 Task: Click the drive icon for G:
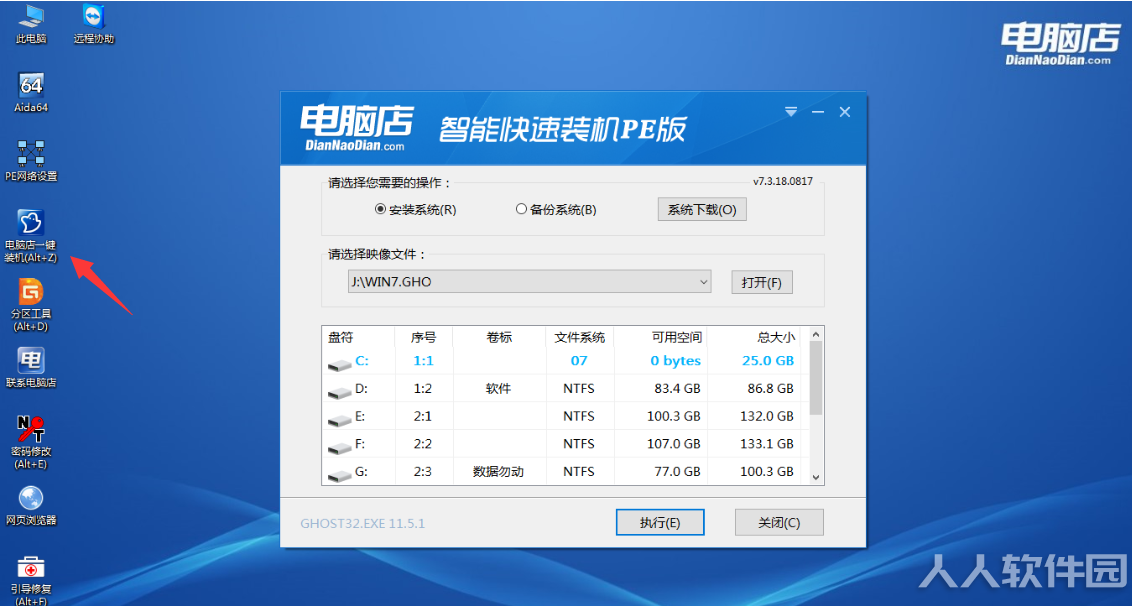[339, 475]
